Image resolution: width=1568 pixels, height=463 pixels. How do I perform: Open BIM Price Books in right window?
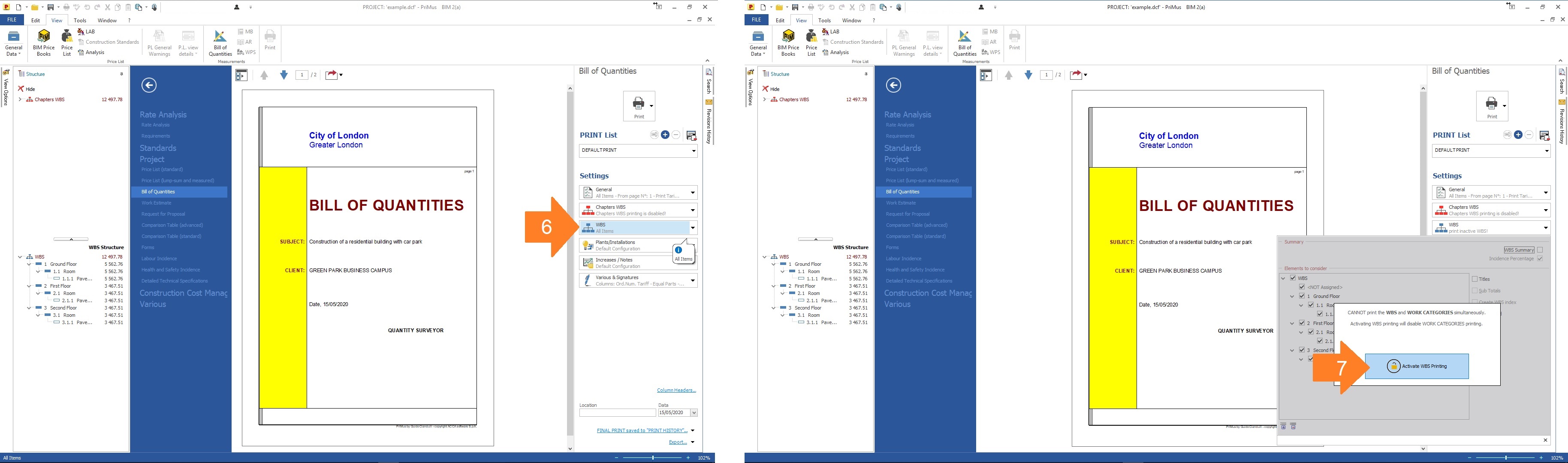tap(788, 42)
